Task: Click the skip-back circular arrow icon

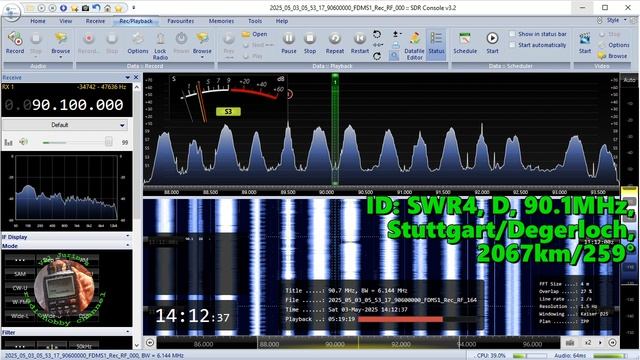Action: 377,34
